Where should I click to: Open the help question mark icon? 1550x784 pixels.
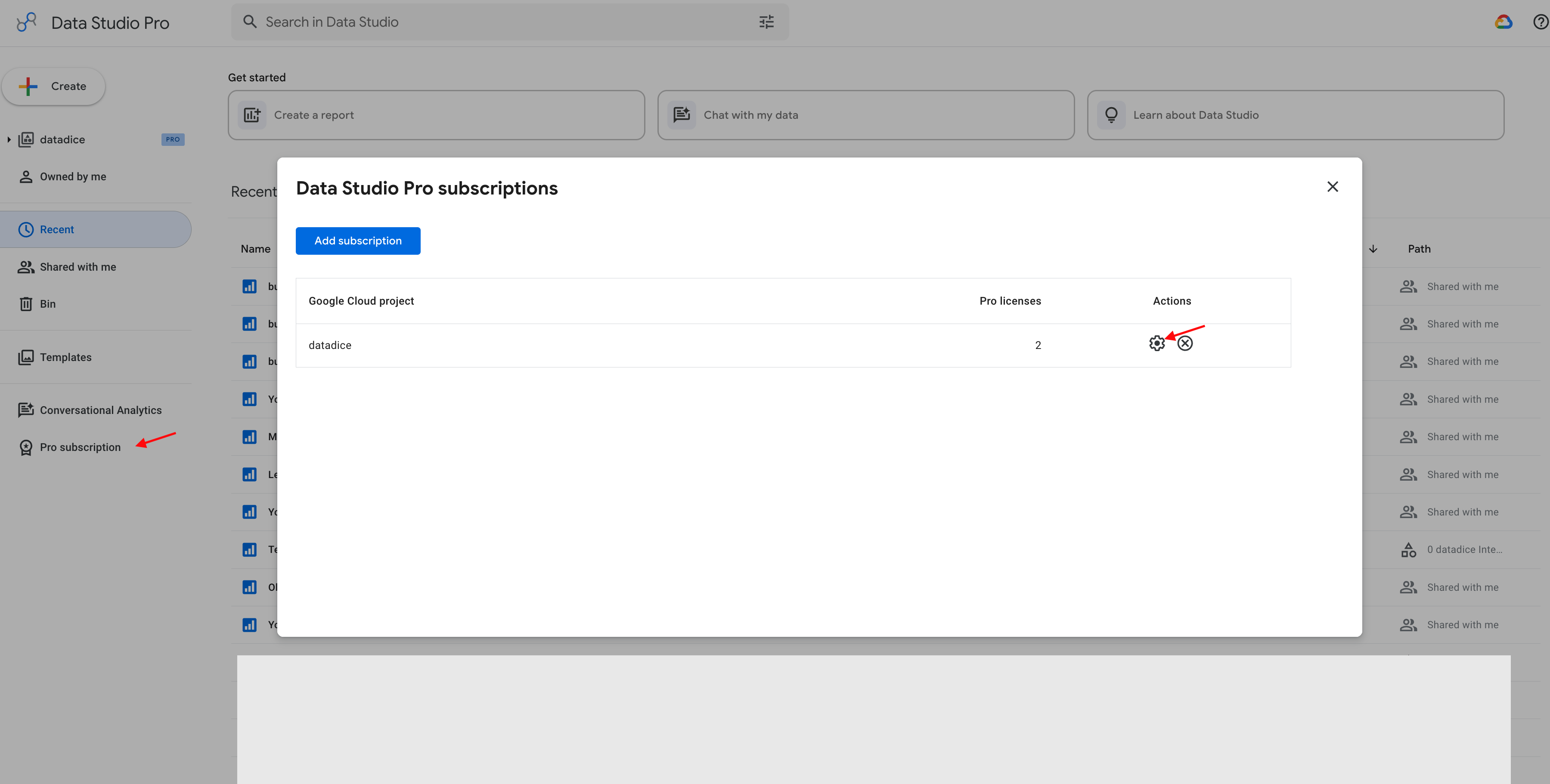pyautogui.click(x=1541, y=22)
